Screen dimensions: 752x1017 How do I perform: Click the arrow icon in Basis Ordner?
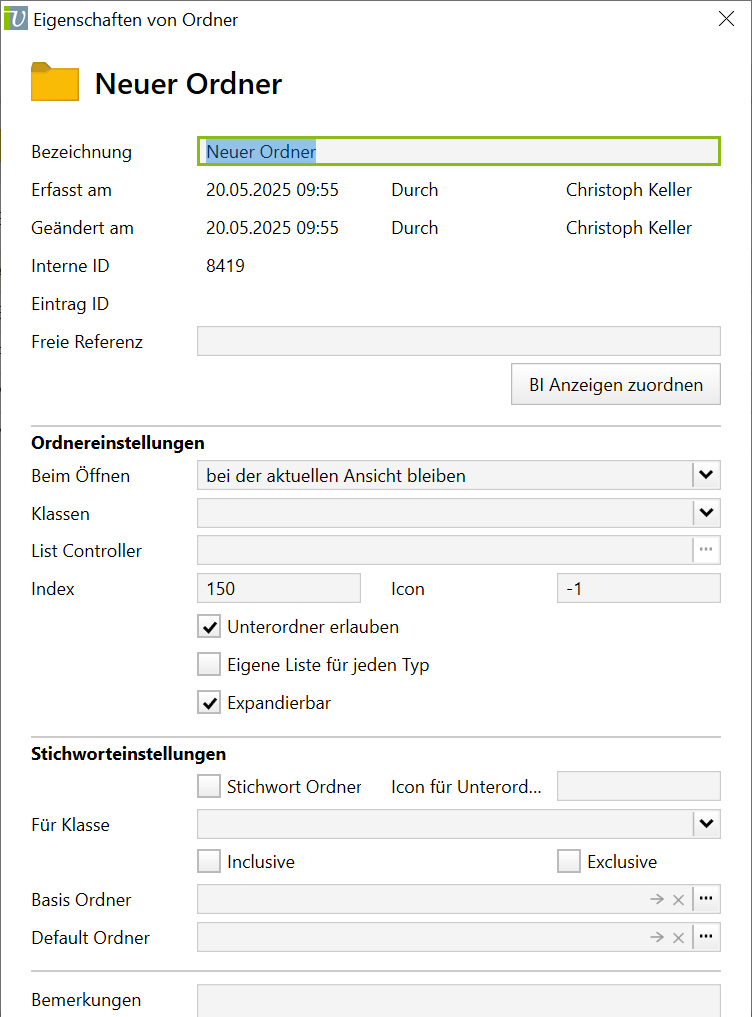656,900
